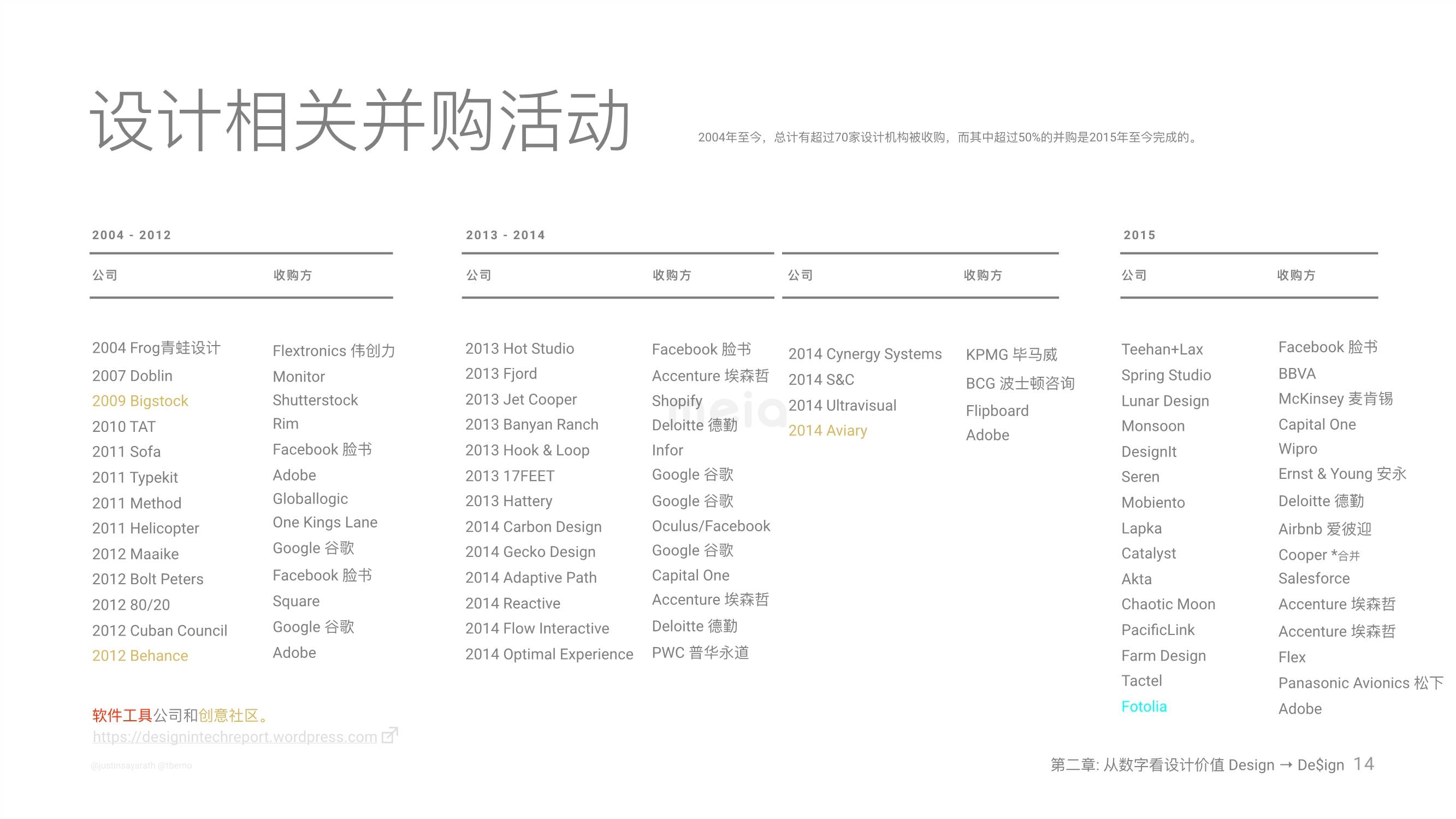The image size is (1456, 819).
Task: Click the Flextronics 伟创力 acquirer text
Action: click(x=334, y=351)
